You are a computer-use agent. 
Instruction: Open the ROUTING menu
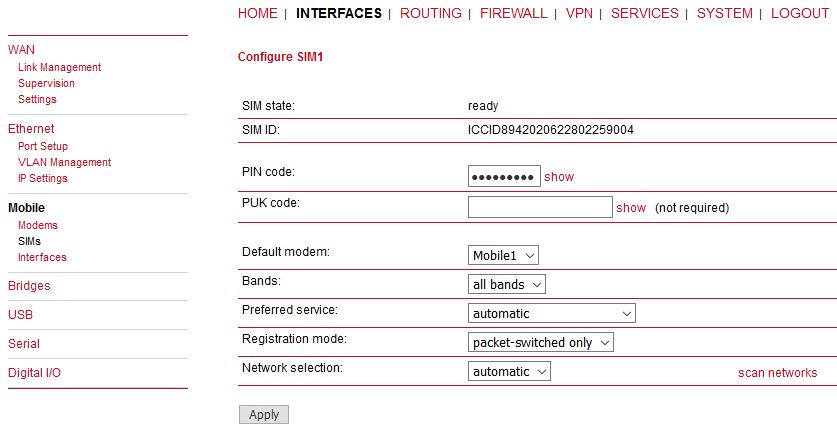pos(431,13)
